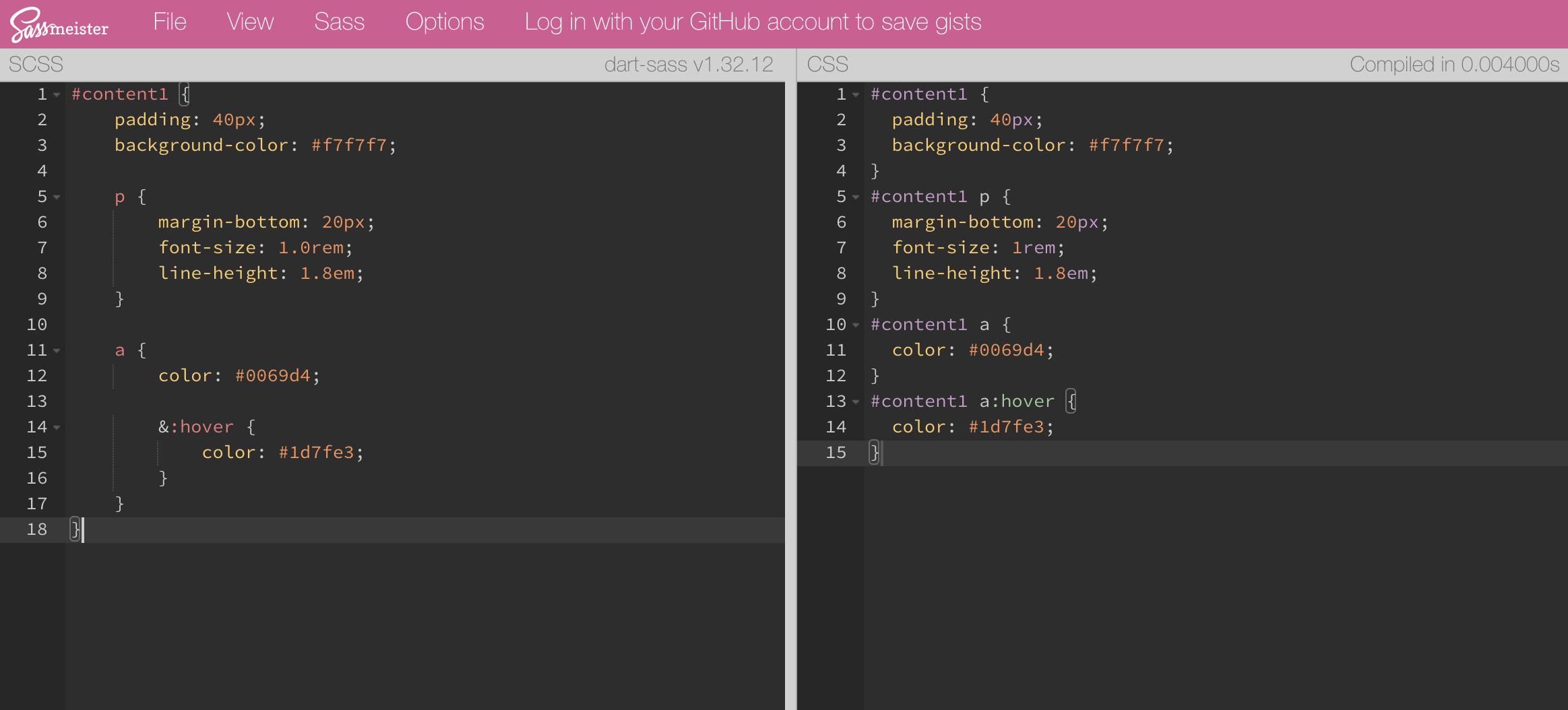The width and height of the screenshot is (1568, 710).
Task: Click SCSS color value #0069d4
Action: [273, 375]
